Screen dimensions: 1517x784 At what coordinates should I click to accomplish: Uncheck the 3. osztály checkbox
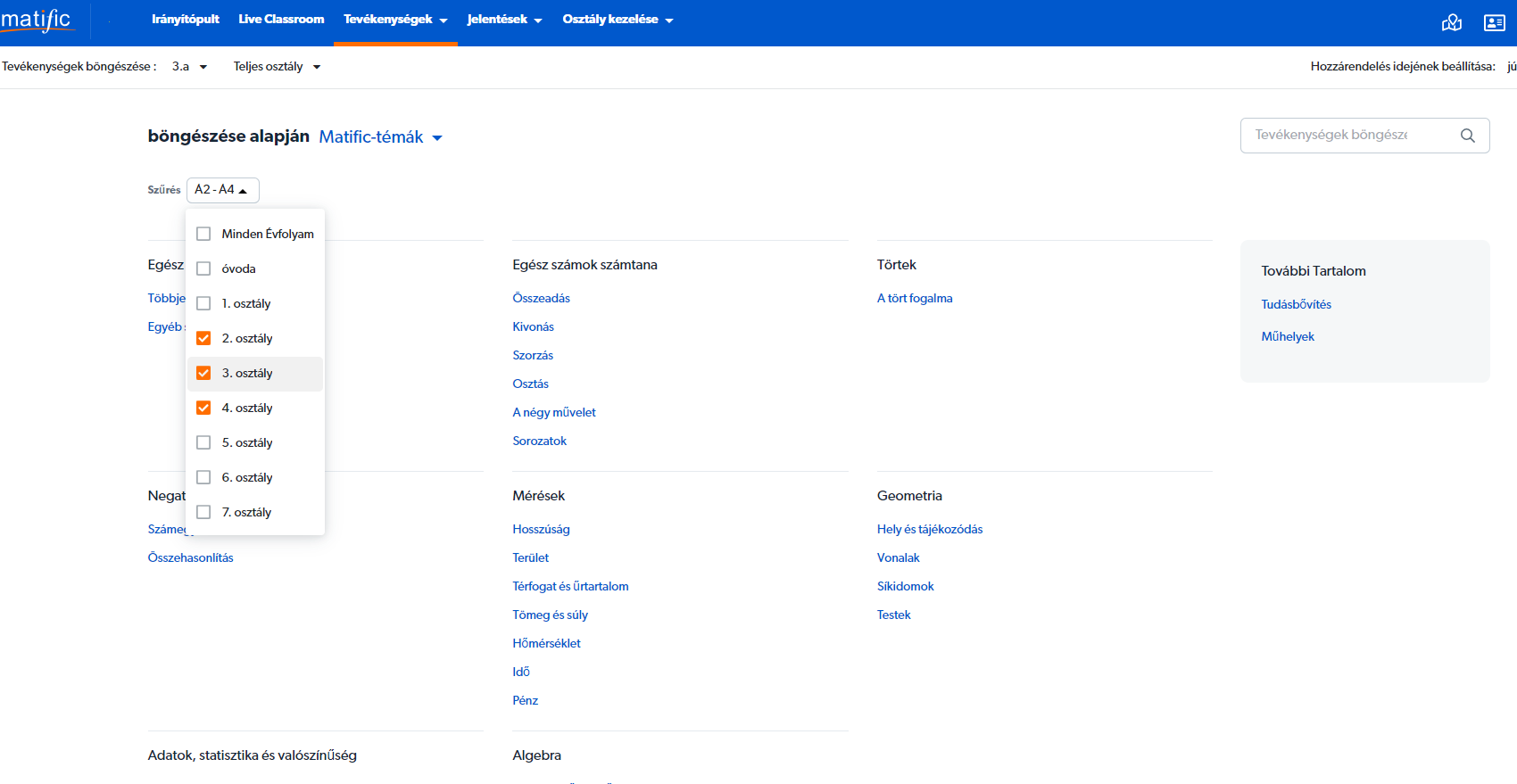click(x=203, y=373)
